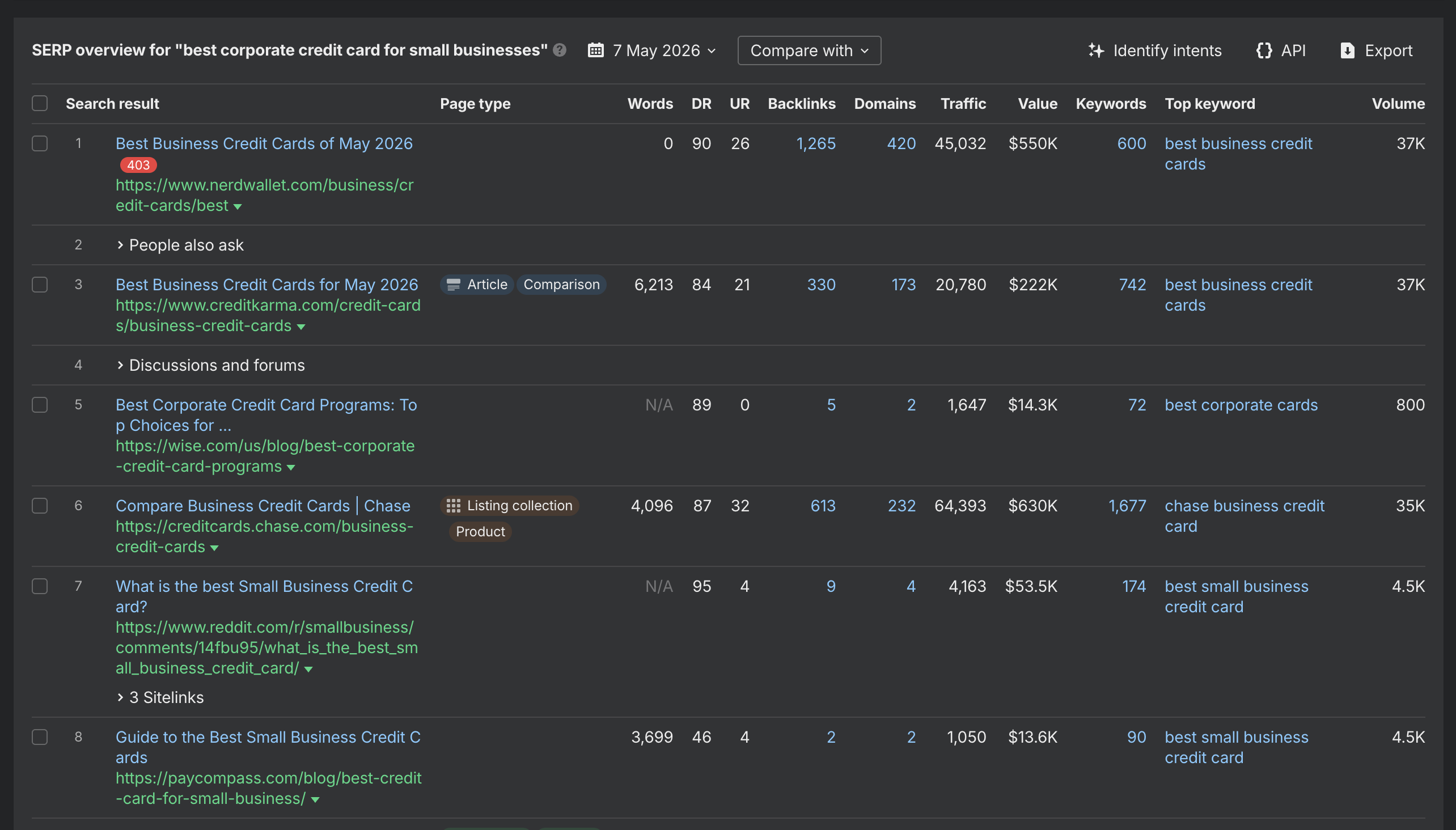This screenshot has width=1456, height=830.
Task: Click keywords value 742 for Credit Karma
Action: tap(1132, 285)
